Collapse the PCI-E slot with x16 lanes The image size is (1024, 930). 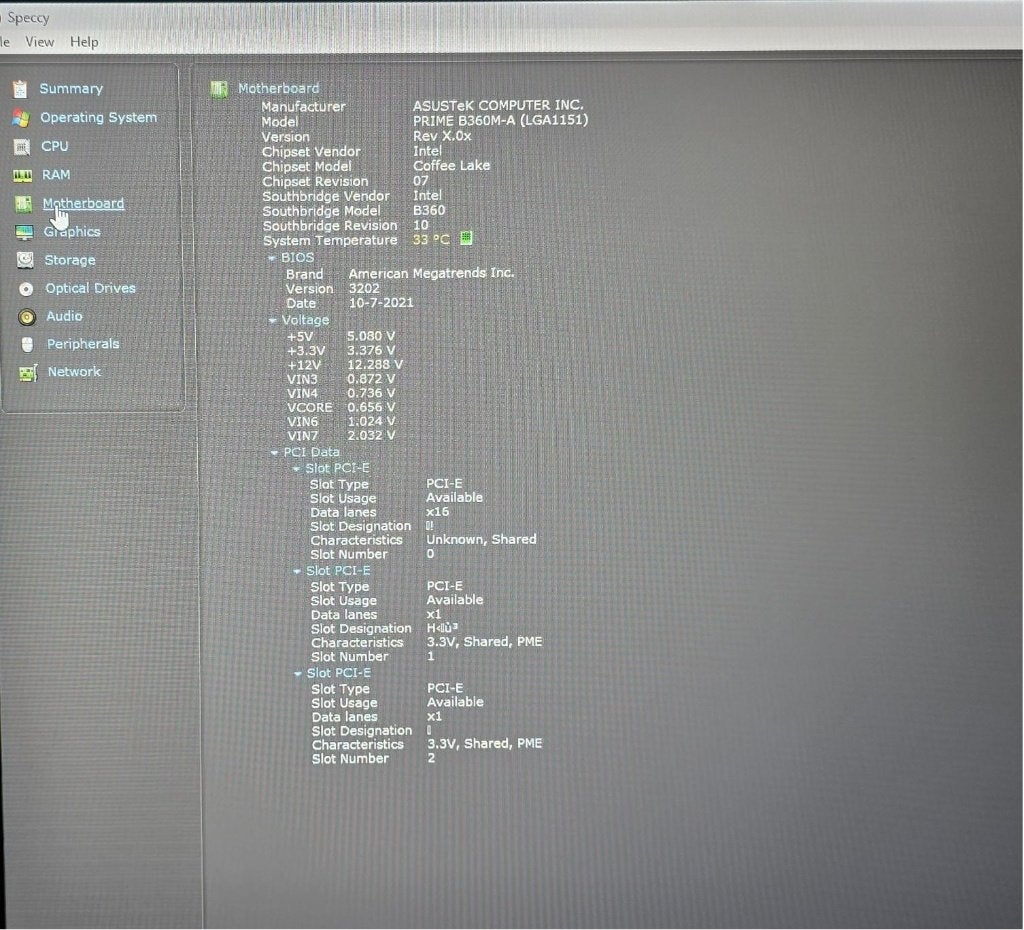click(x=296, y=469)
